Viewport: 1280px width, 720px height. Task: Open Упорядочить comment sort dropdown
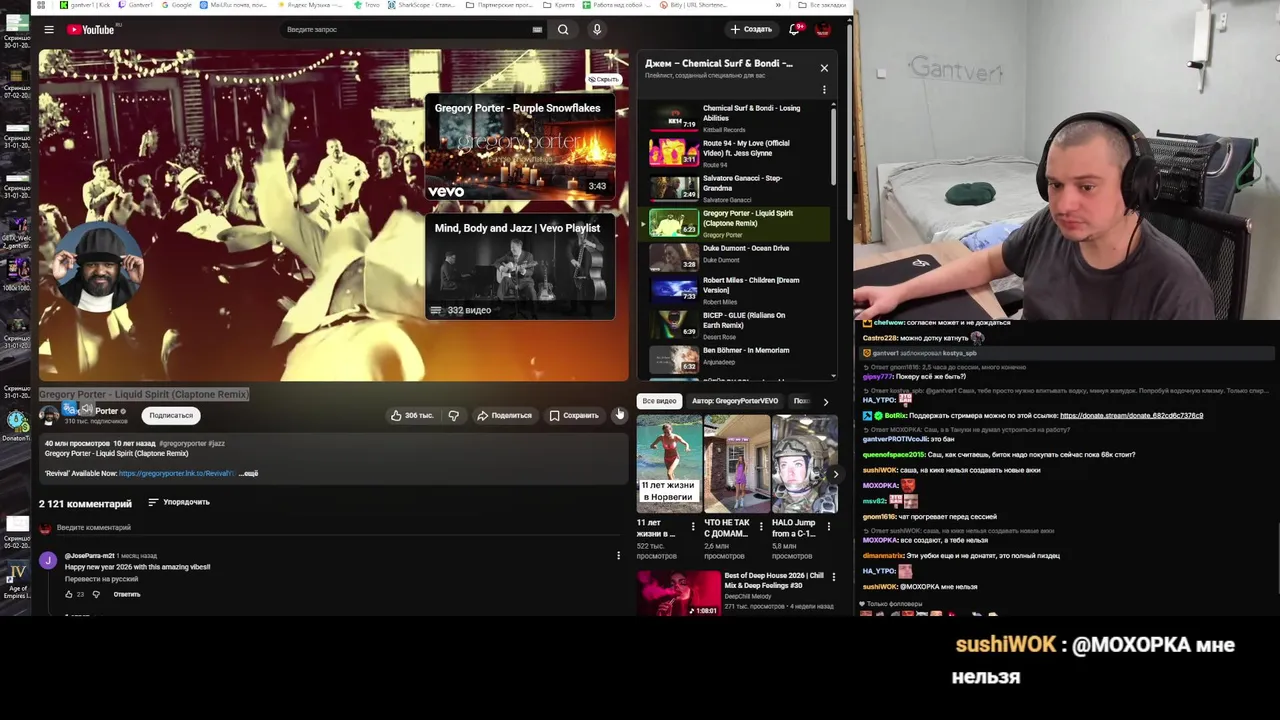179,502
